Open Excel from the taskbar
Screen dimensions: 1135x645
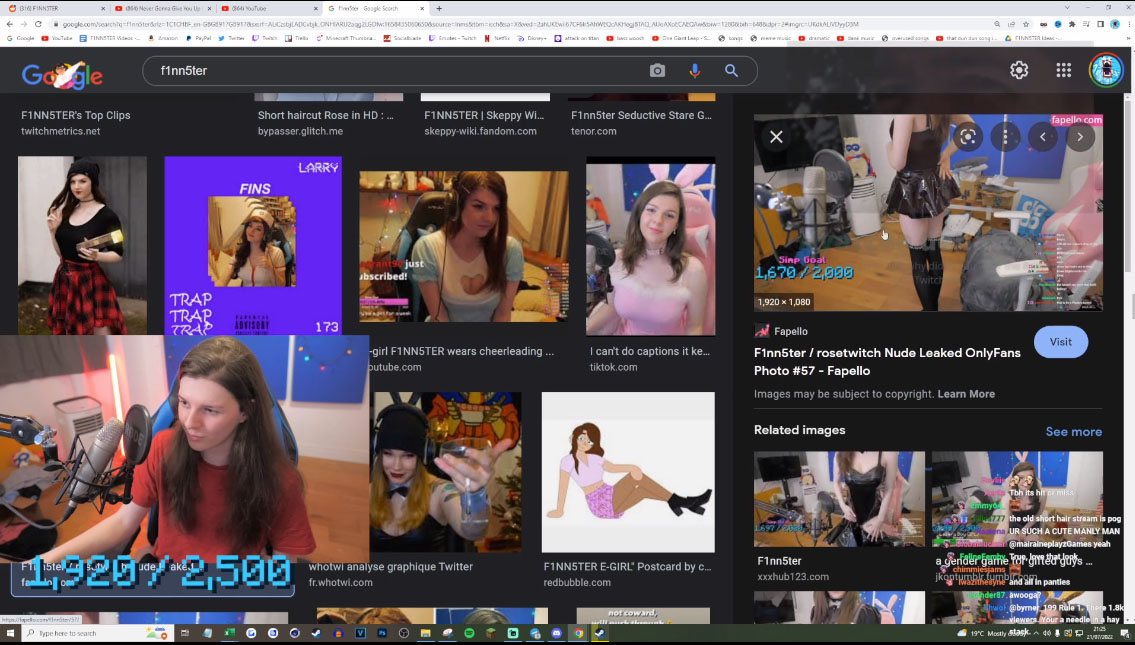click(x=229, y=633)
